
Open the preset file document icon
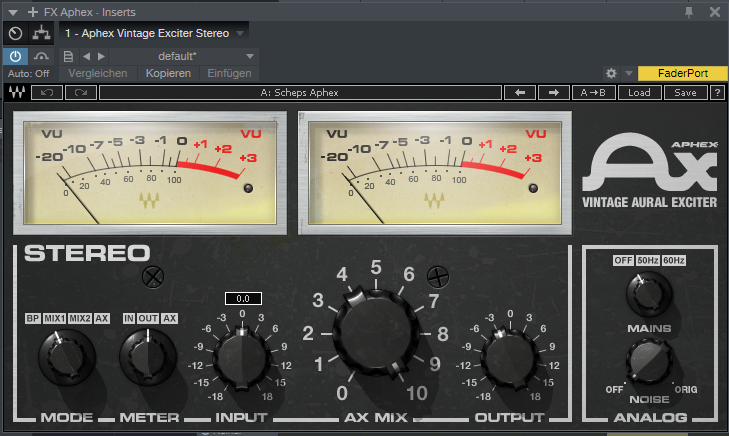click(x=68, y=57)
